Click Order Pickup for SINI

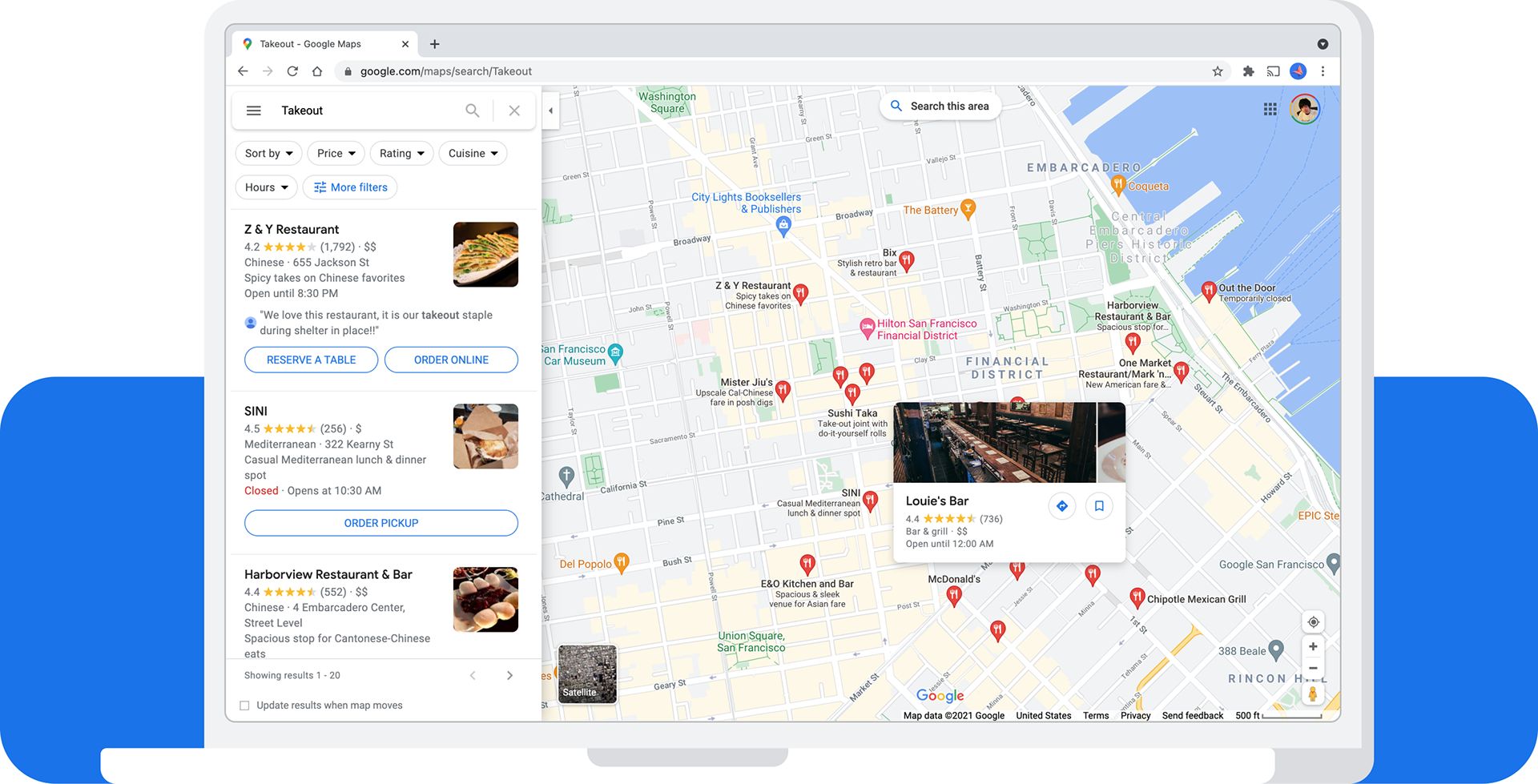click(381, 523)
